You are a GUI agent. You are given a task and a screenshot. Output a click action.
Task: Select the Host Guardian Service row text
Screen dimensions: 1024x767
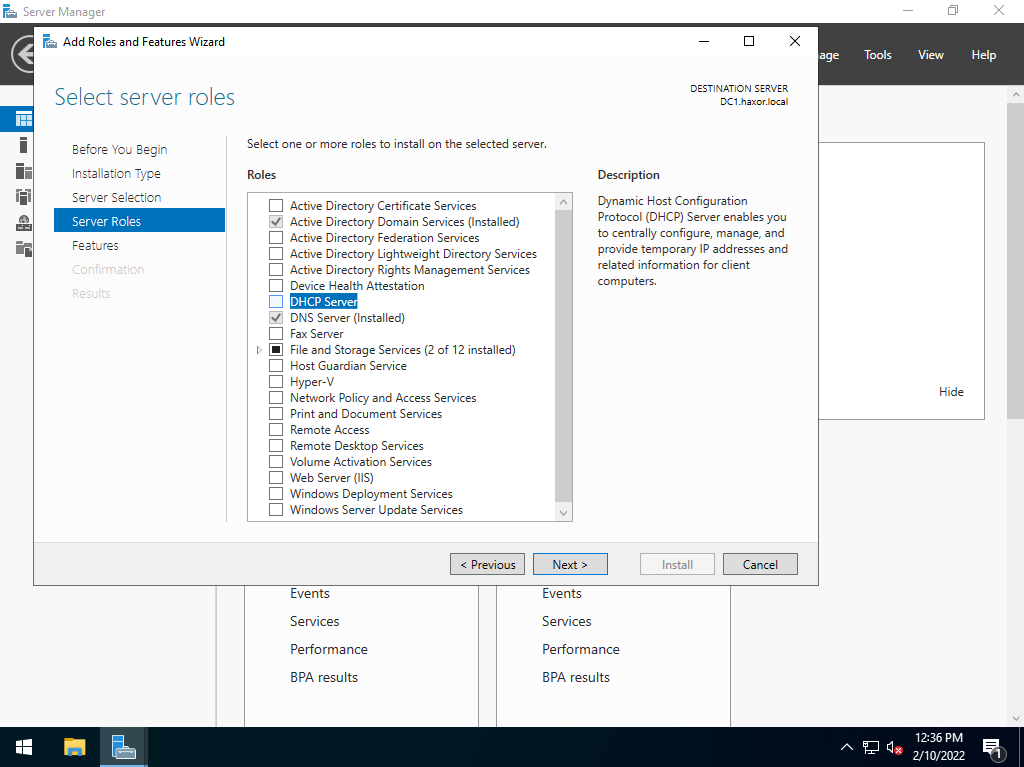[348, 366]
